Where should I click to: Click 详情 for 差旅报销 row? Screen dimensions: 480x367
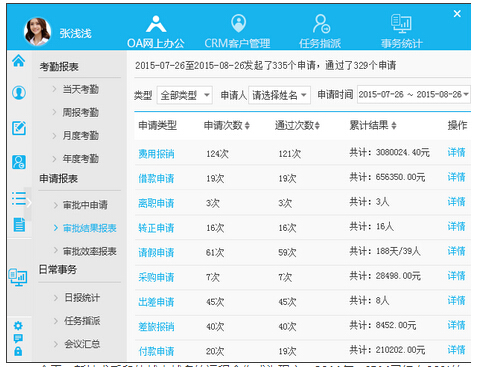456,325
